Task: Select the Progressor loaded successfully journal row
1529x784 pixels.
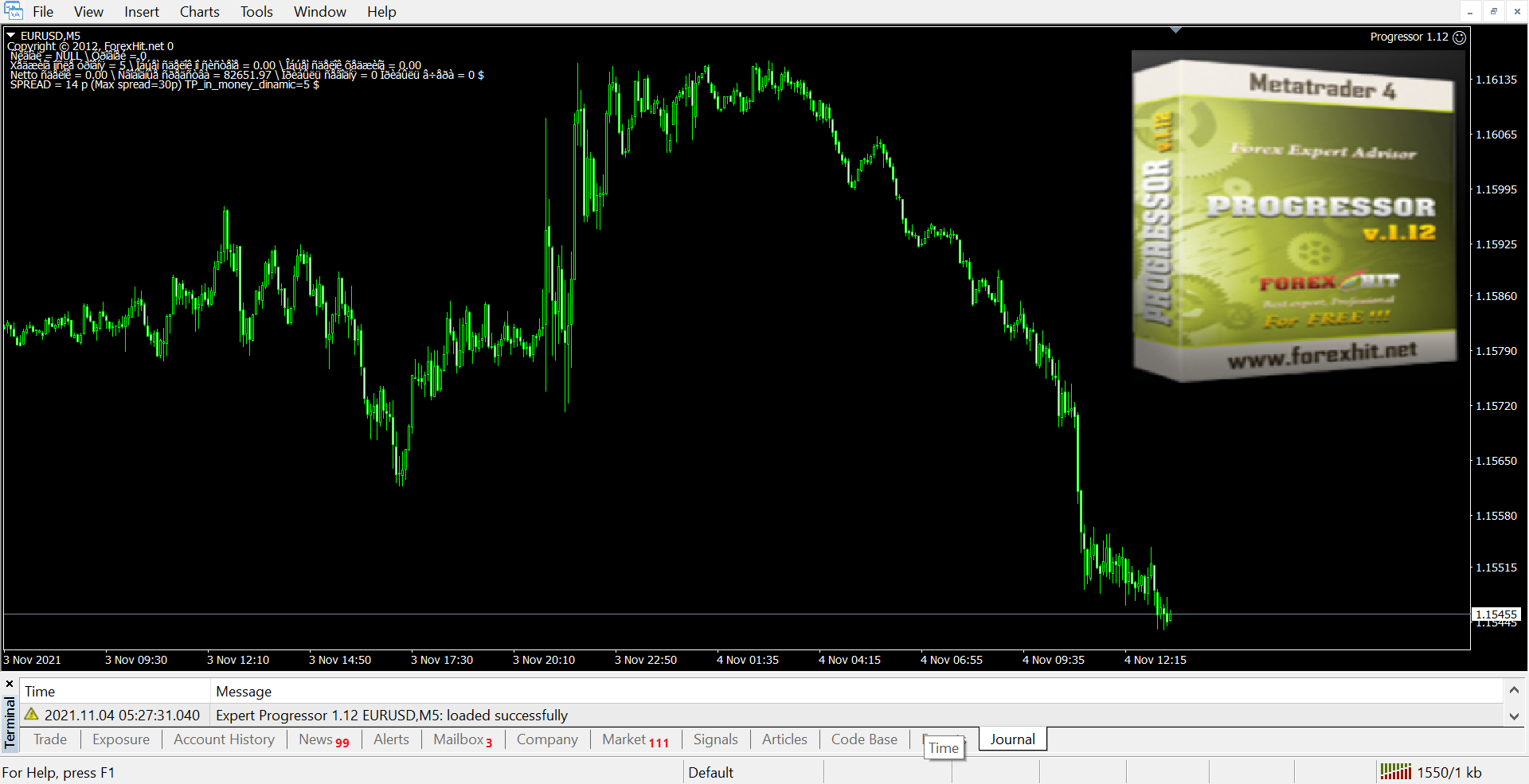Action: click(x=392, y=716)
